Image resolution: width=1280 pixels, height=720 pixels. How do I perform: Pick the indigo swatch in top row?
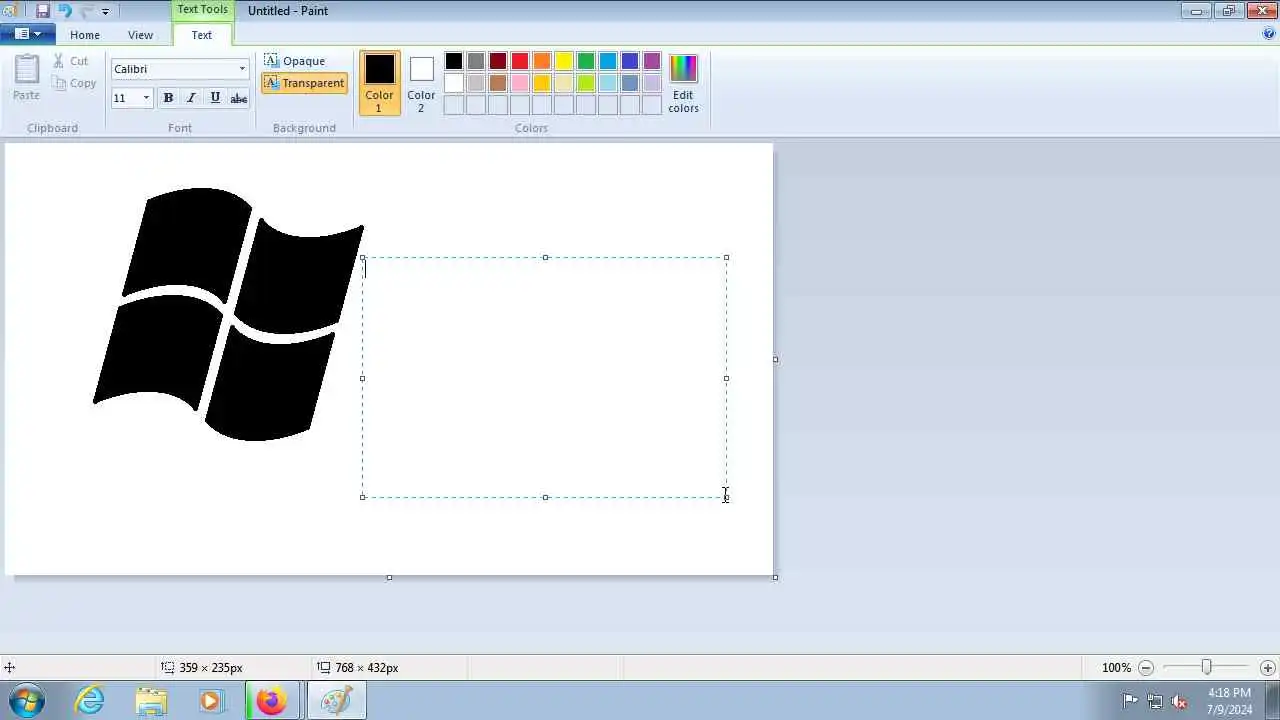click(630, 61)
